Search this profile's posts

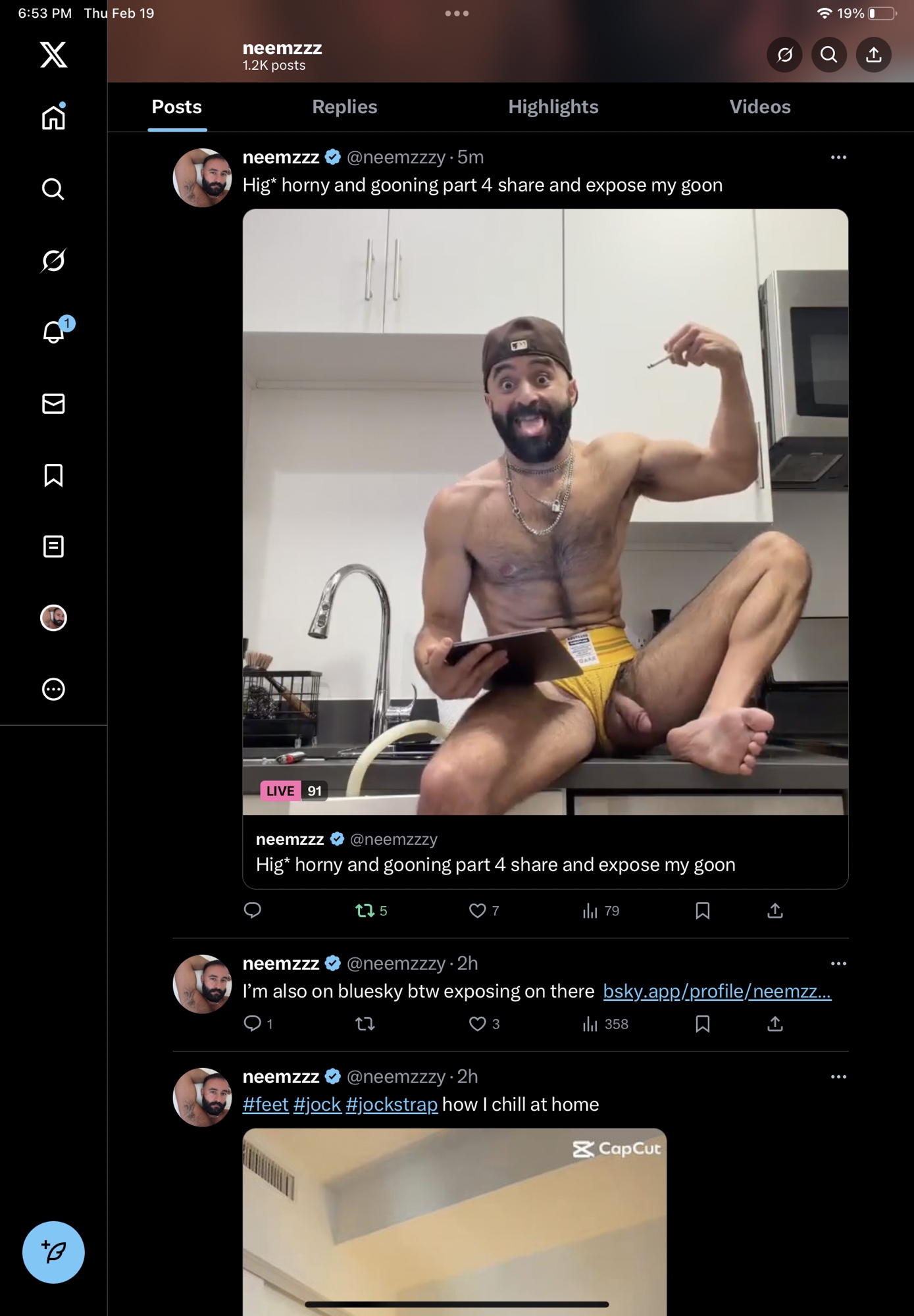tap(828, 55)
